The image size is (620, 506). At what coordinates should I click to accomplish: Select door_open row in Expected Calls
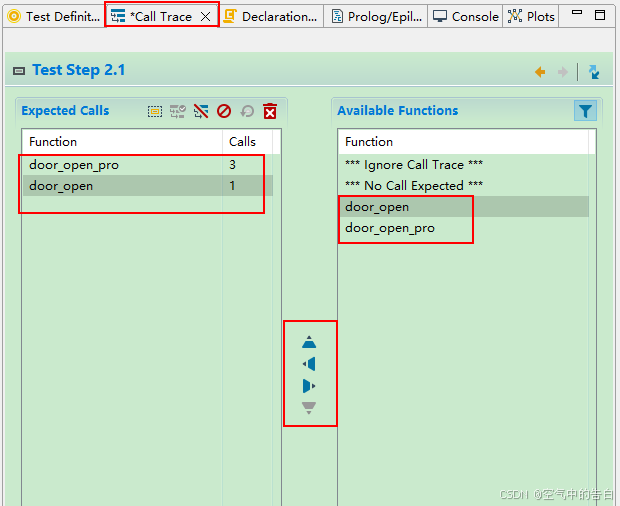point(148,186)
